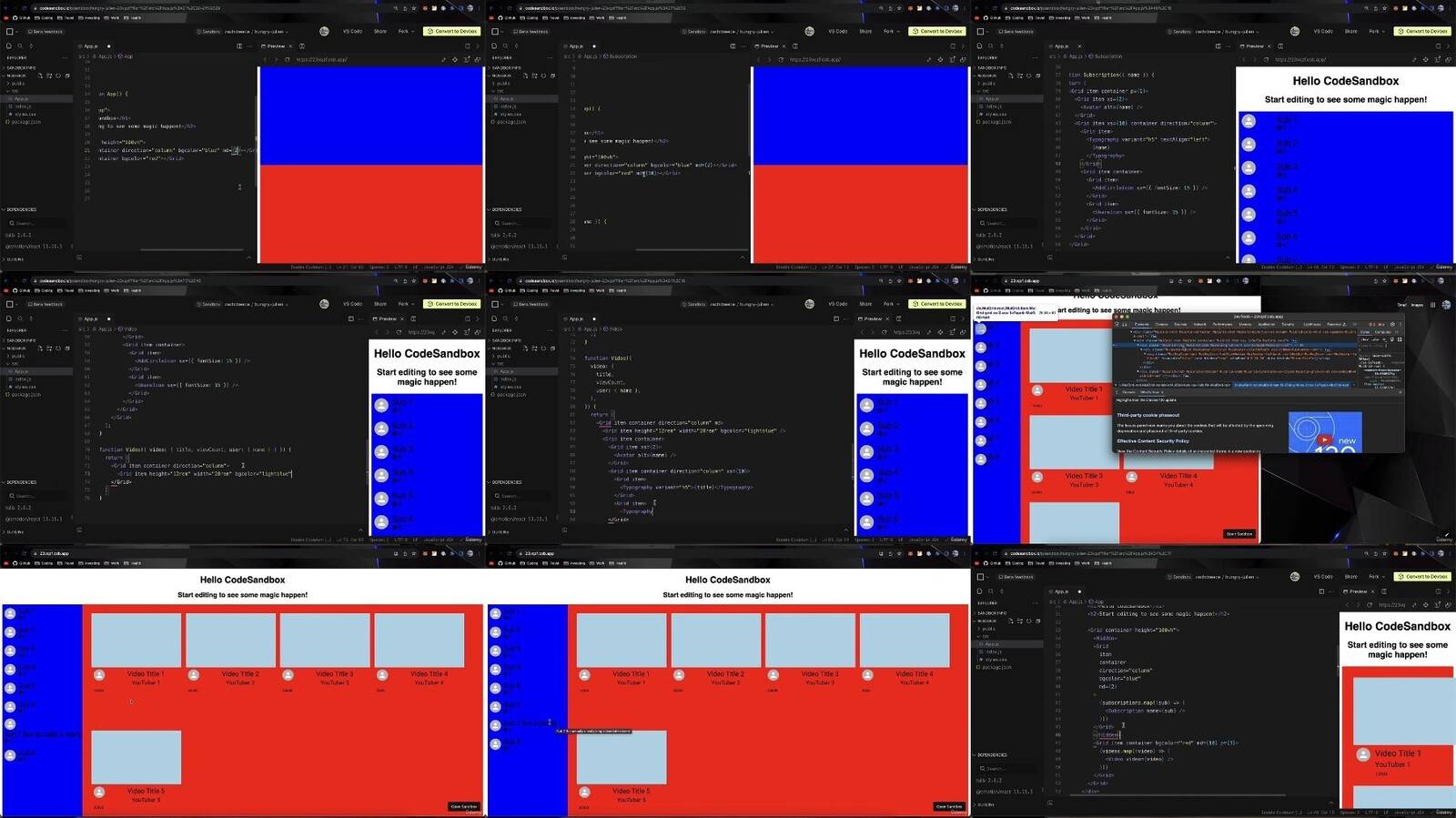1456x818 pixels.
Task: Click Convert to Devbox in the subscriptions.map editor
Action: [1422, 577]
